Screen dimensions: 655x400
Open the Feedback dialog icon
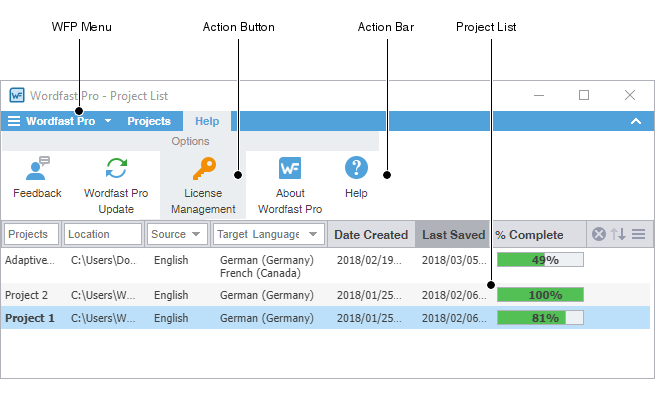coord(38,168)
